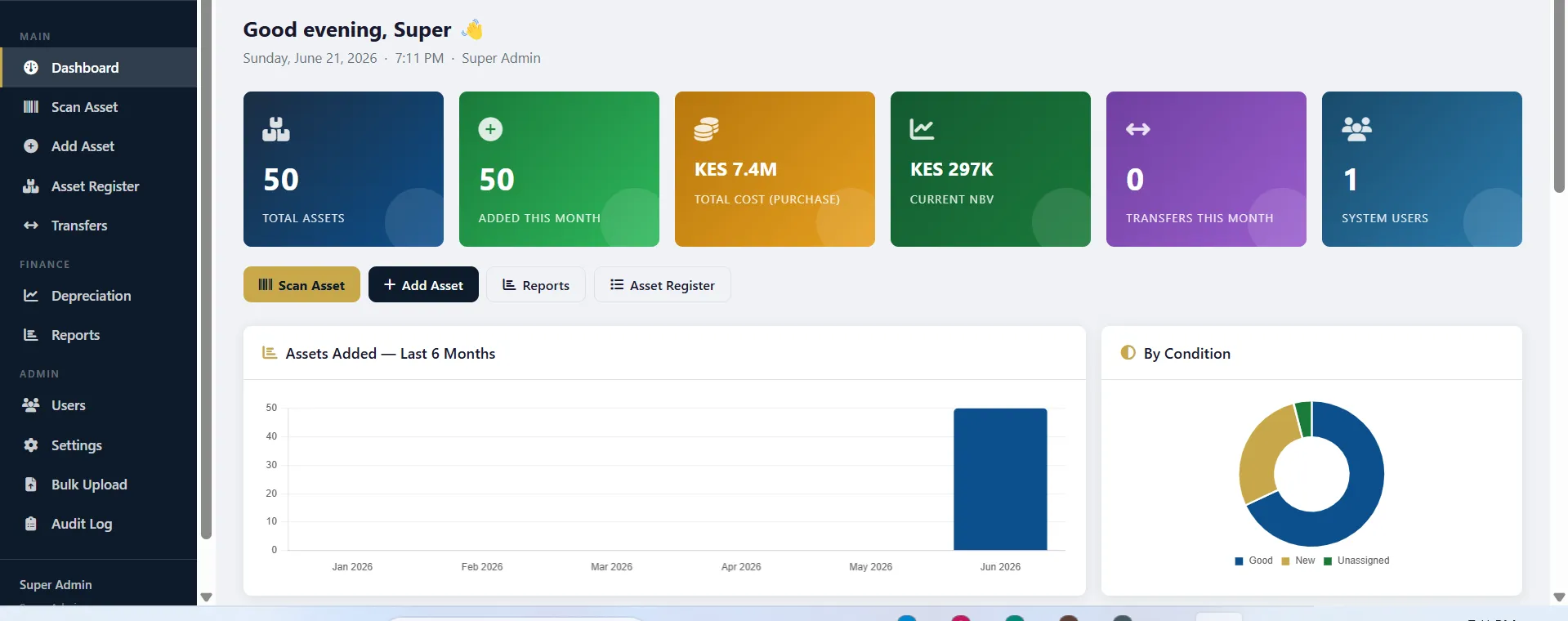Toggle the Unassigned legend entry
The image size is (1568, 621).
[x=1356, y=561]
